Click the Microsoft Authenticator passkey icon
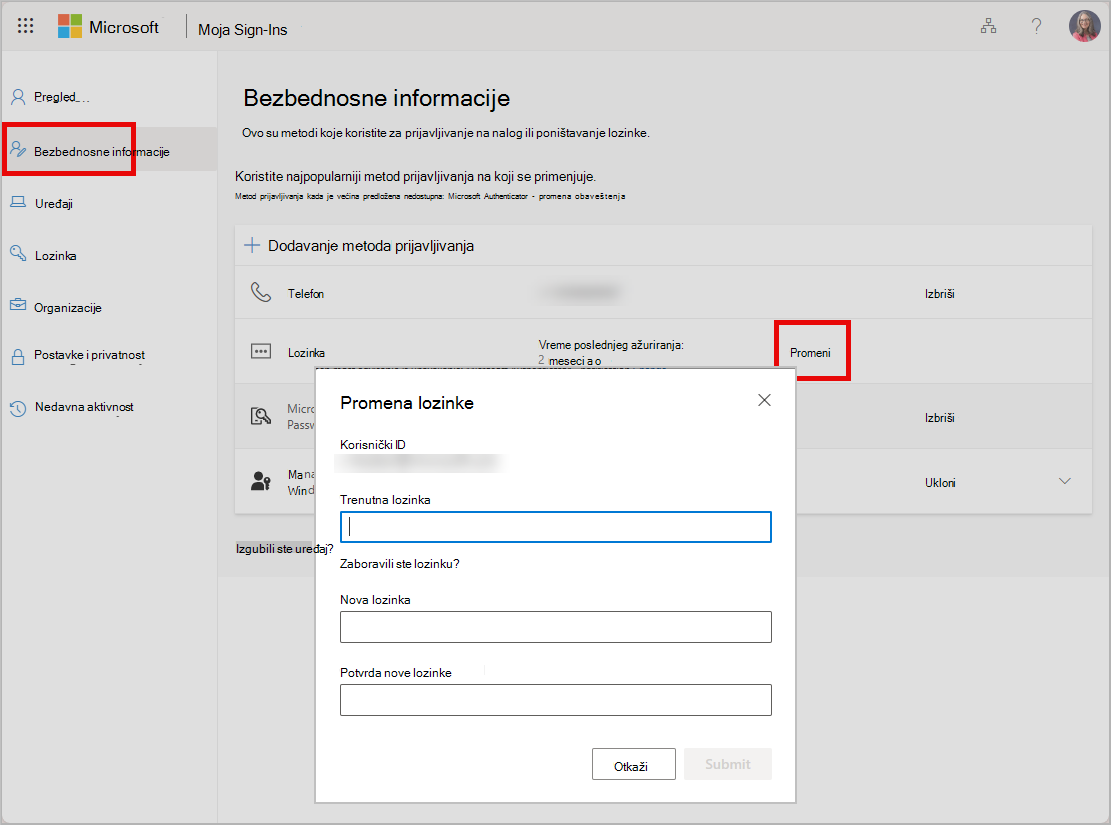Image resolution: width=1111 pixels, height=825 pixels. (x=261, y=416)
